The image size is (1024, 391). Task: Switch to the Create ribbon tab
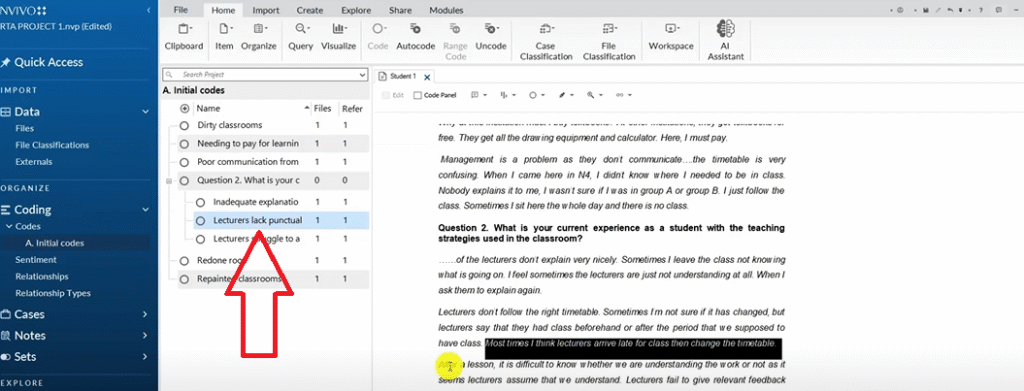coord(310,10)
